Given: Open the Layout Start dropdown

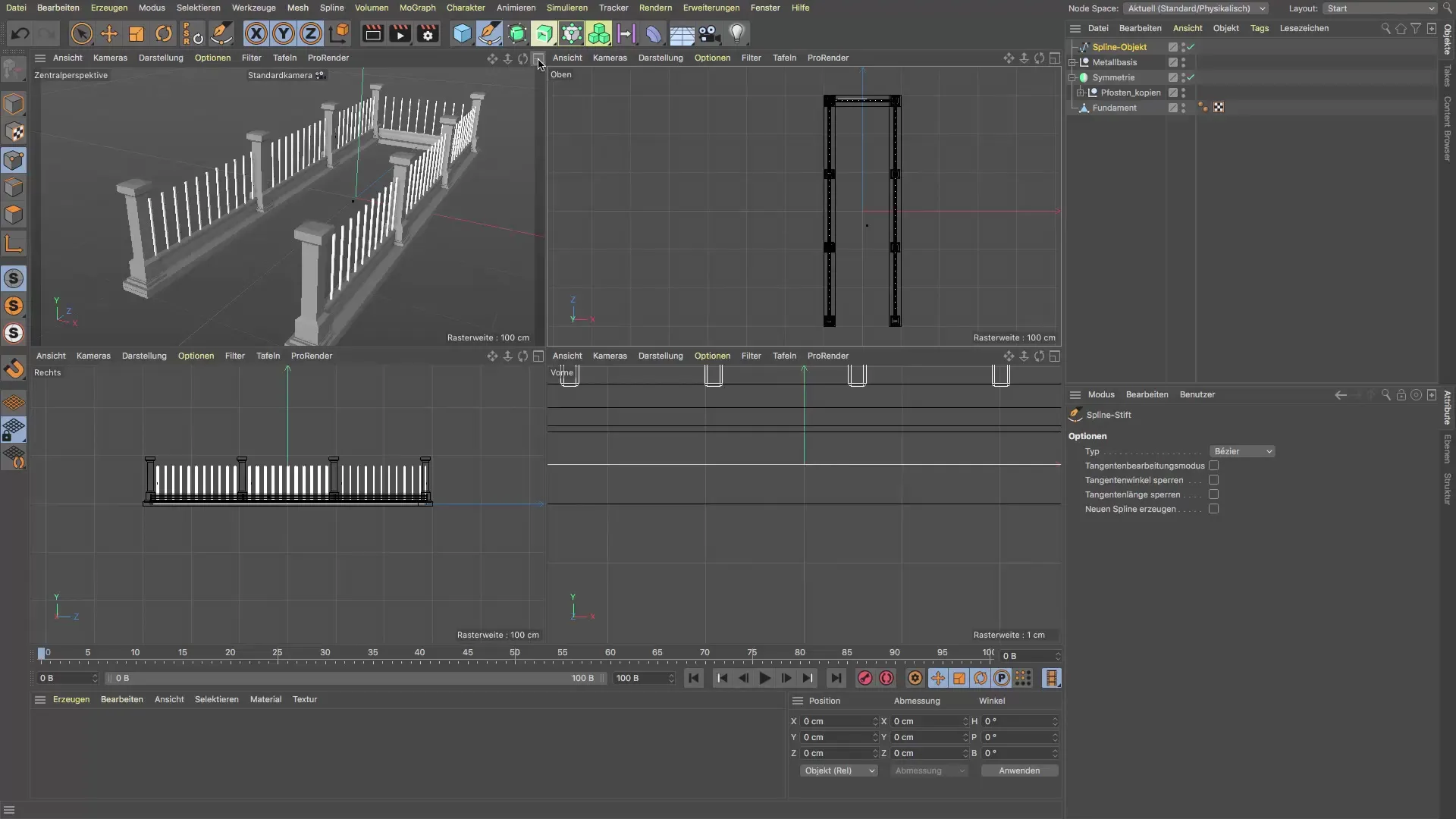Looking at the screenshot, I should coord(1379,8).
